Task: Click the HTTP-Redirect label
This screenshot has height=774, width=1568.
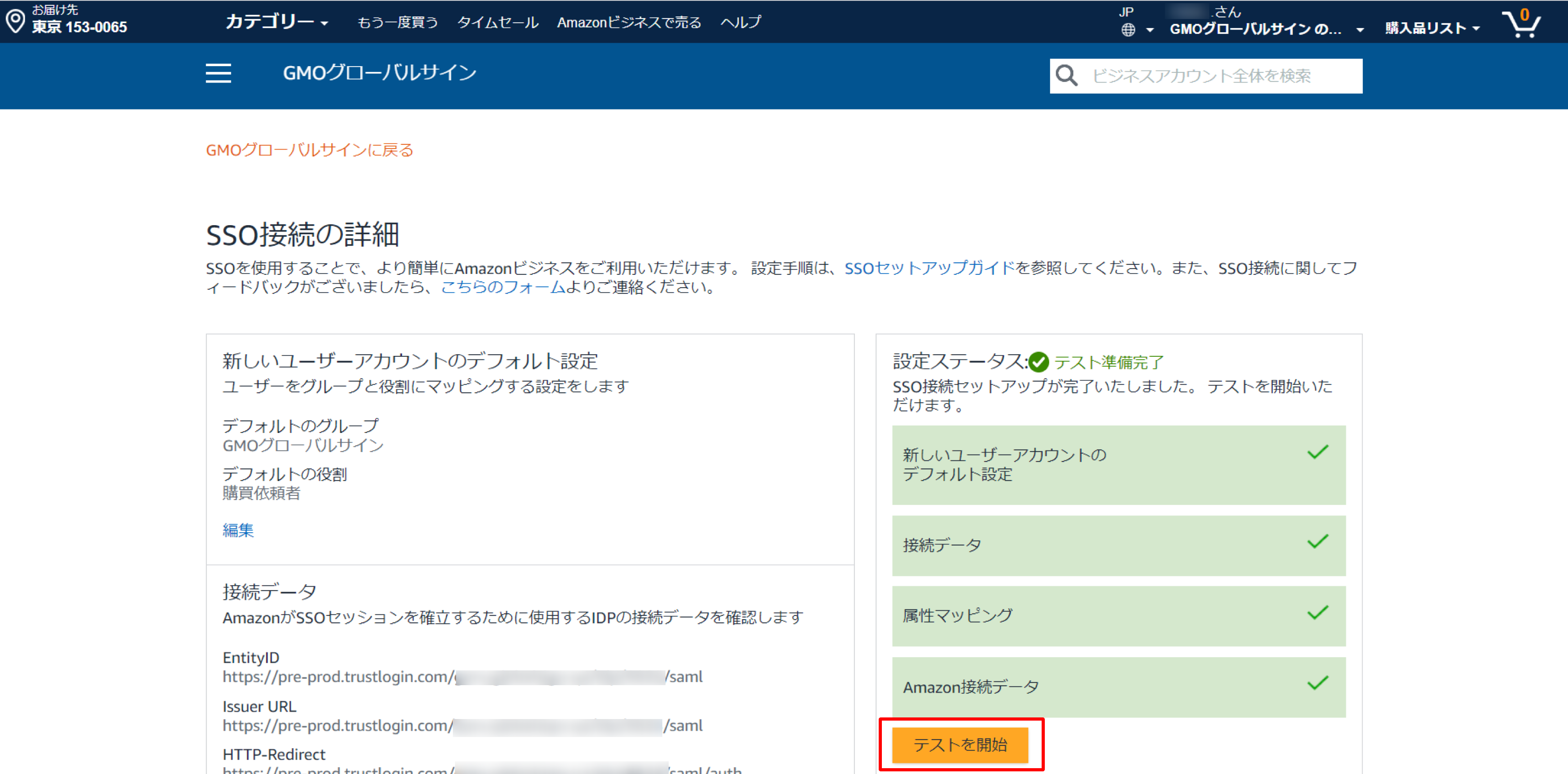Action: click(274, 754)
